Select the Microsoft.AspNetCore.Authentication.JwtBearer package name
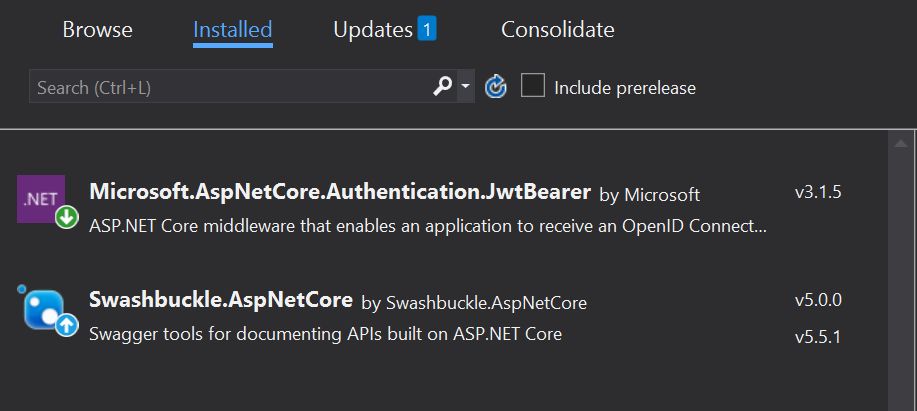This screenshot has width=917, height=411. 340,192
